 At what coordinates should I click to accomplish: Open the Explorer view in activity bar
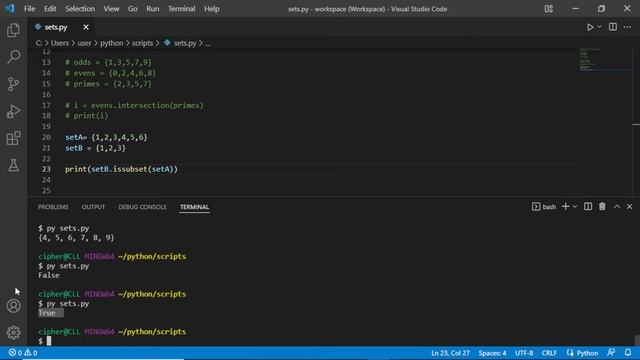(x=13, y=30)
